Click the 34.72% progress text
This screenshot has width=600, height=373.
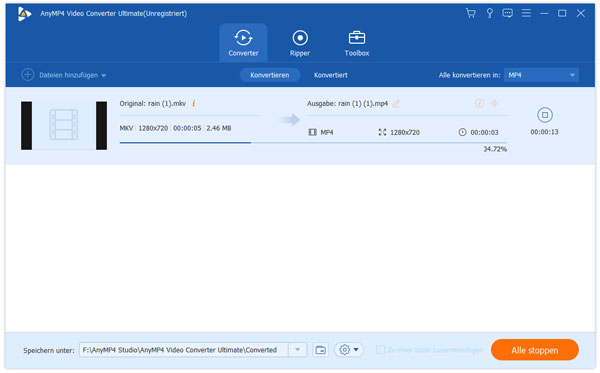(x=495, y=149)
